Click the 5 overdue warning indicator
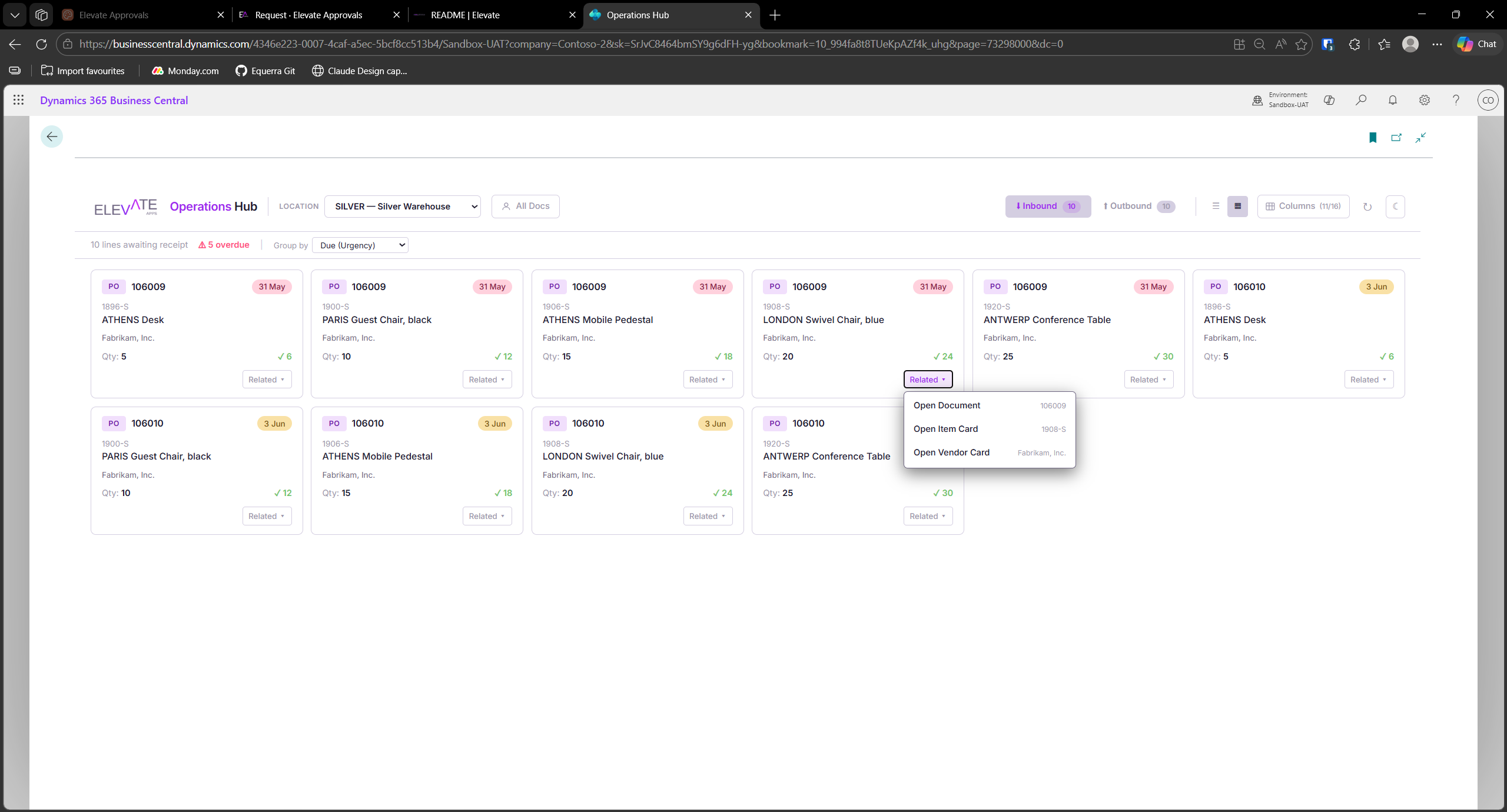The width and height of the screenshot is (1507, 812). pos(224,245)
